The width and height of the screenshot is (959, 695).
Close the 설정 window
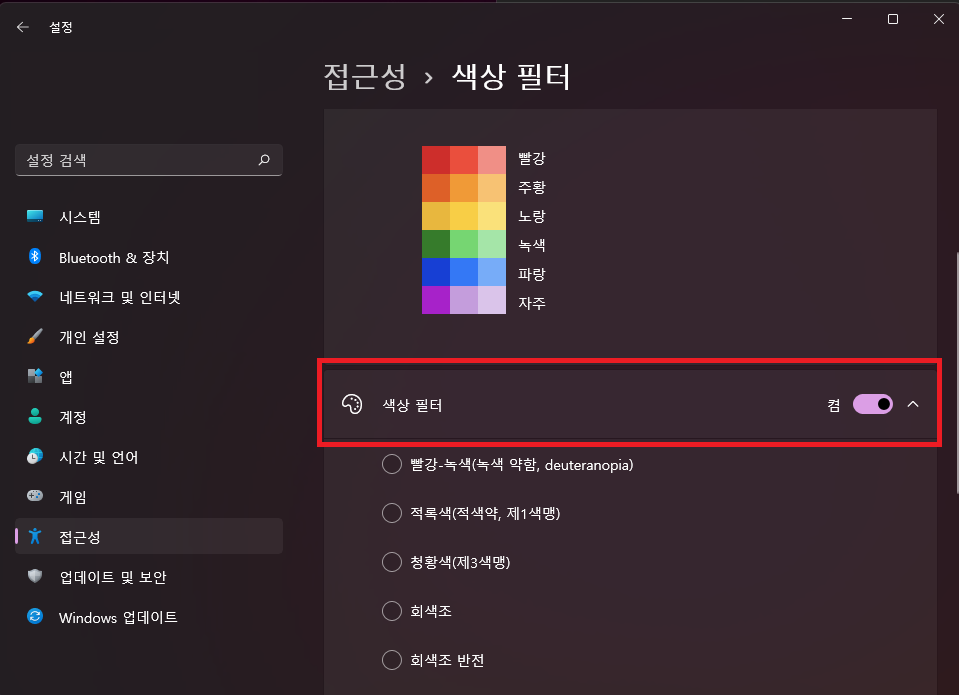939,19
